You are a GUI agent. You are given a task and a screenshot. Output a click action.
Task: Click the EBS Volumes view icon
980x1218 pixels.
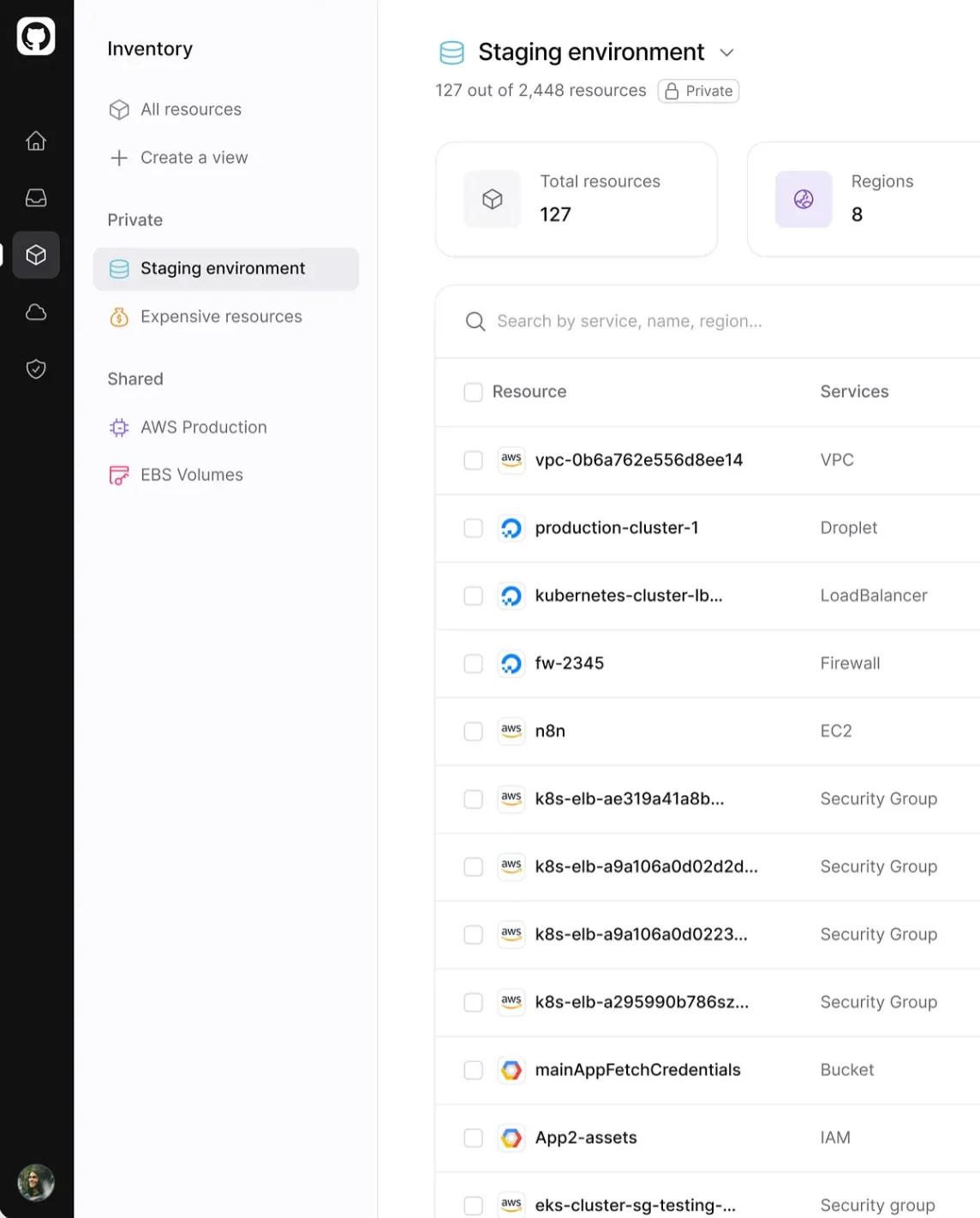119,475
